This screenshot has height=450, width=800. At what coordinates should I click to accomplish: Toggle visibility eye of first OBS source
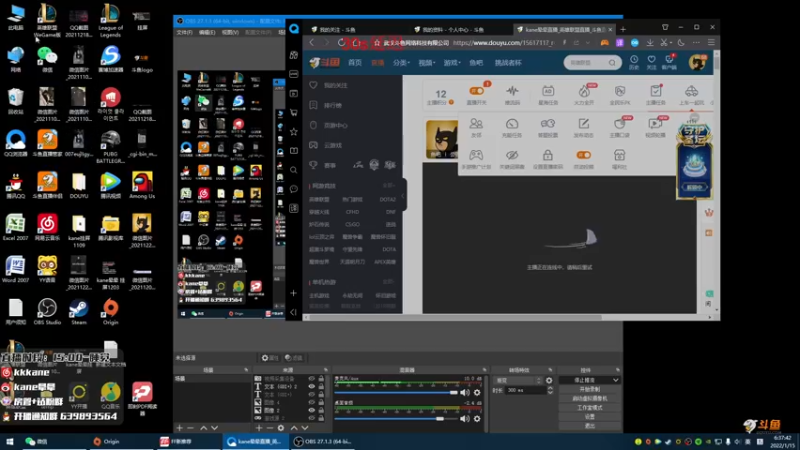pyautogui.click(x=312, y=379)
